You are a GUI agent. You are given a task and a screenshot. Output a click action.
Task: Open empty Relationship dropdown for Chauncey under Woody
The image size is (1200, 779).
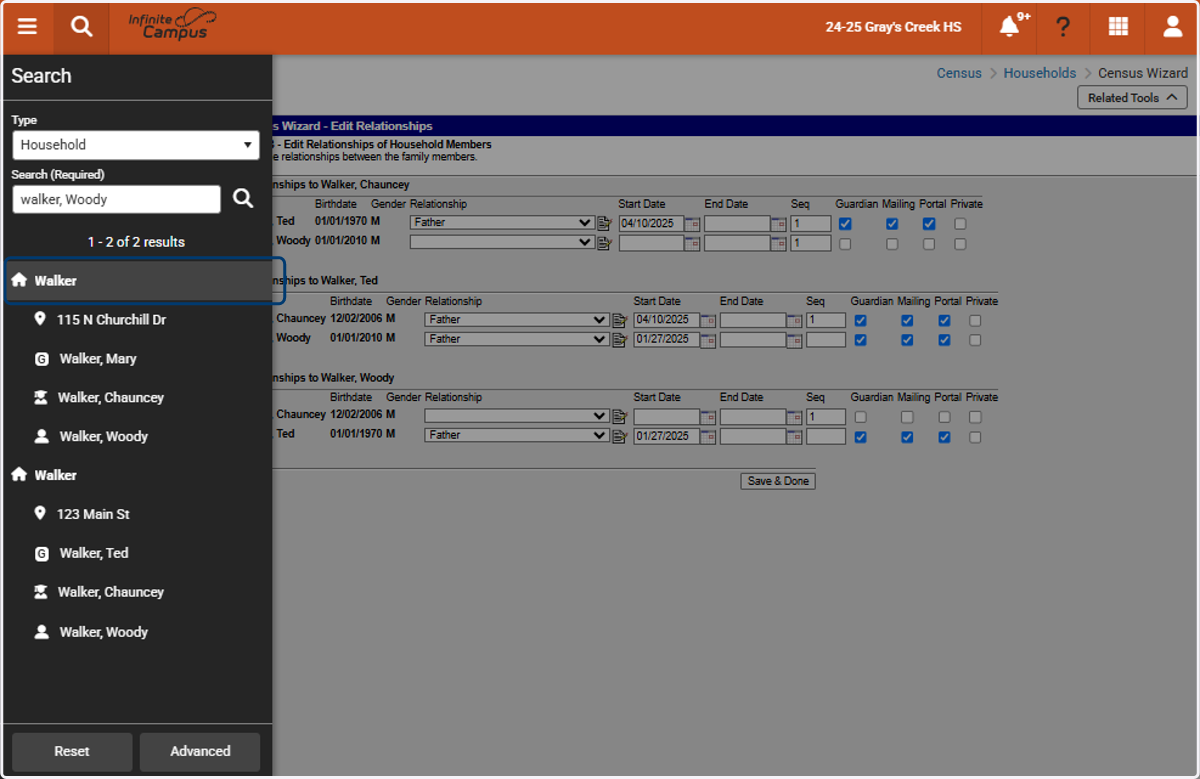517,416
